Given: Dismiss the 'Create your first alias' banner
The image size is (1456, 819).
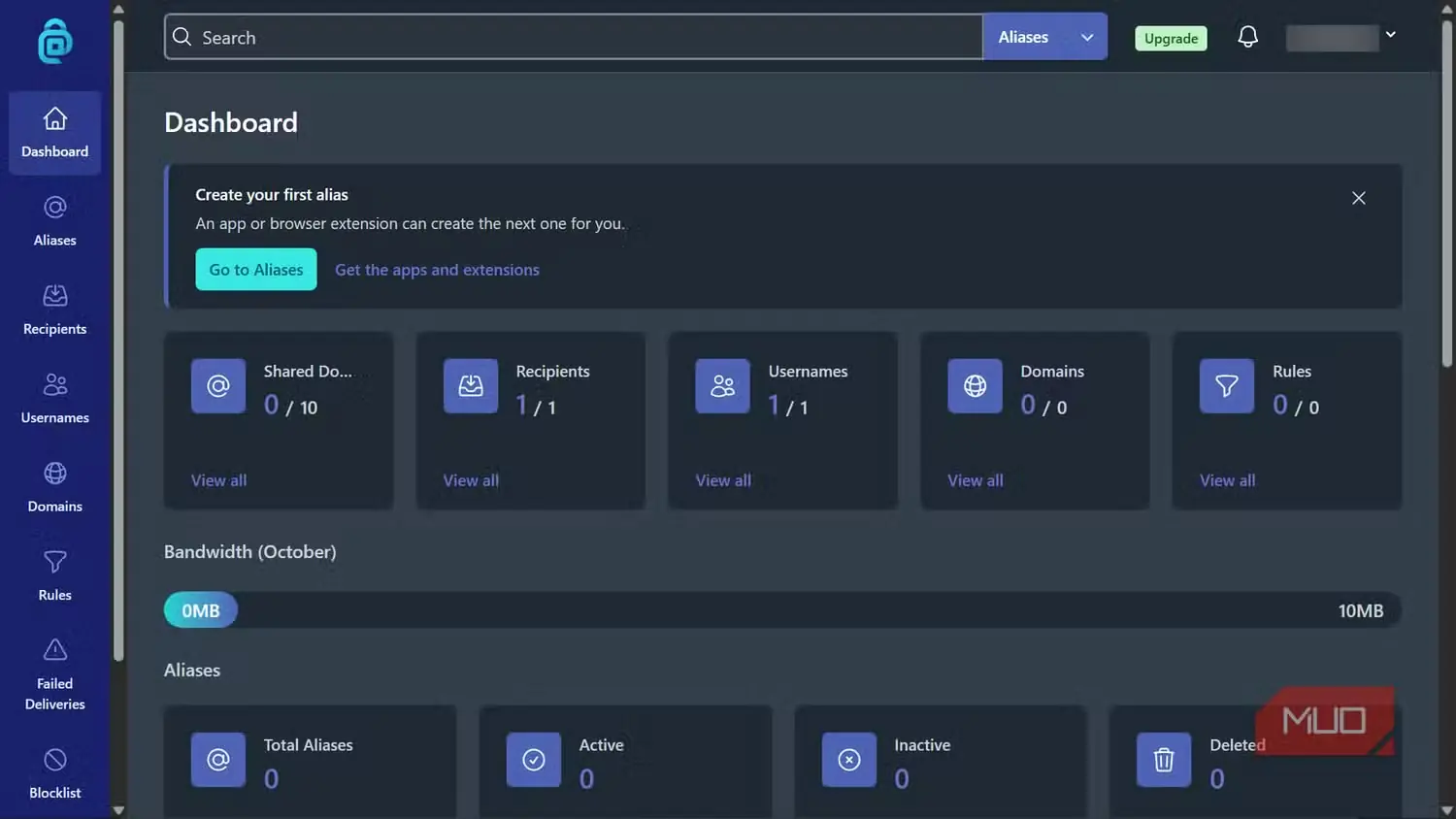Looking at the screenshot, I should pyautogui.click(x=1359, y=198).
